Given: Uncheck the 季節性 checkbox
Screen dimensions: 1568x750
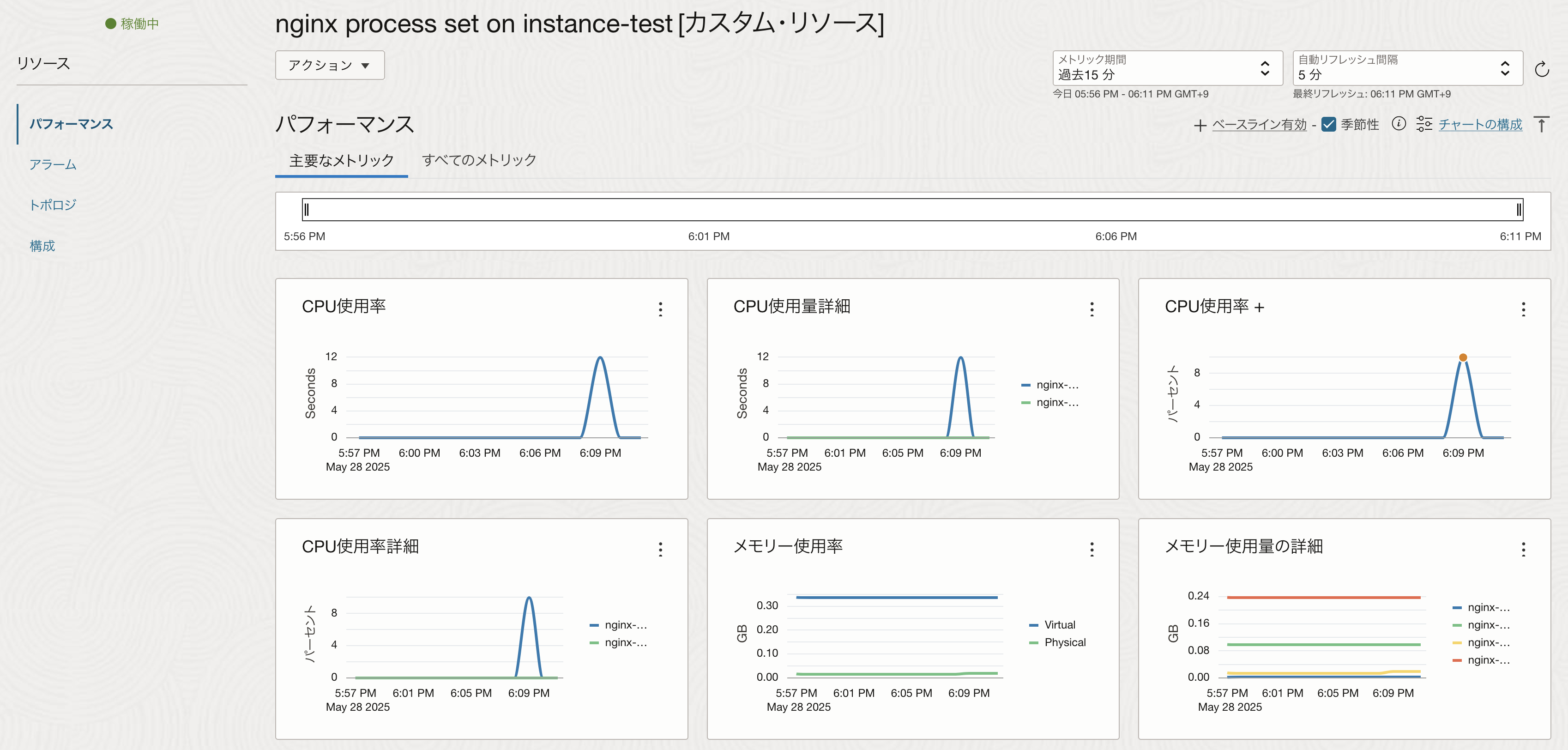Looking at the screenshot, I should (x=1328, y=124).
